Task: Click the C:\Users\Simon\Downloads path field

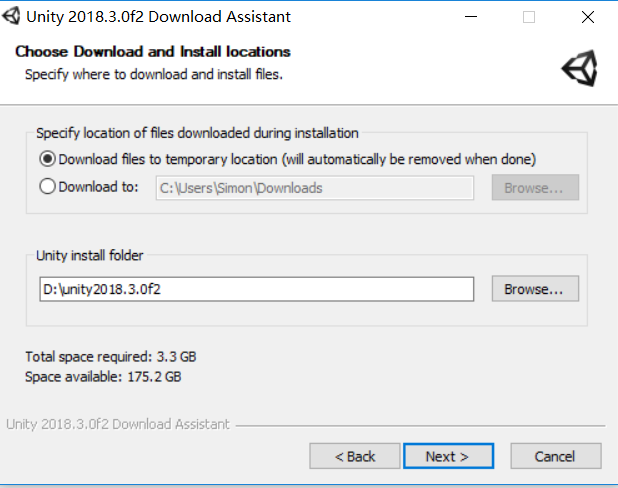Action: coord(315,188)
